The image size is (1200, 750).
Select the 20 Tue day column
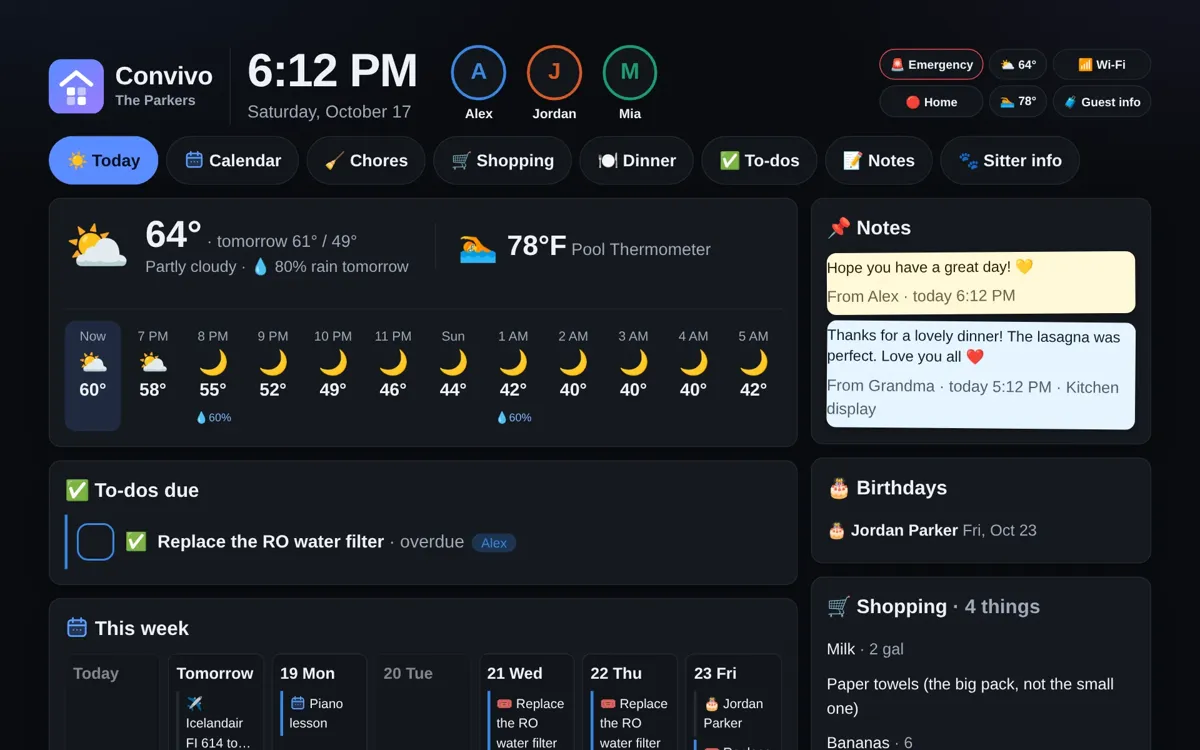coord(422,702)
